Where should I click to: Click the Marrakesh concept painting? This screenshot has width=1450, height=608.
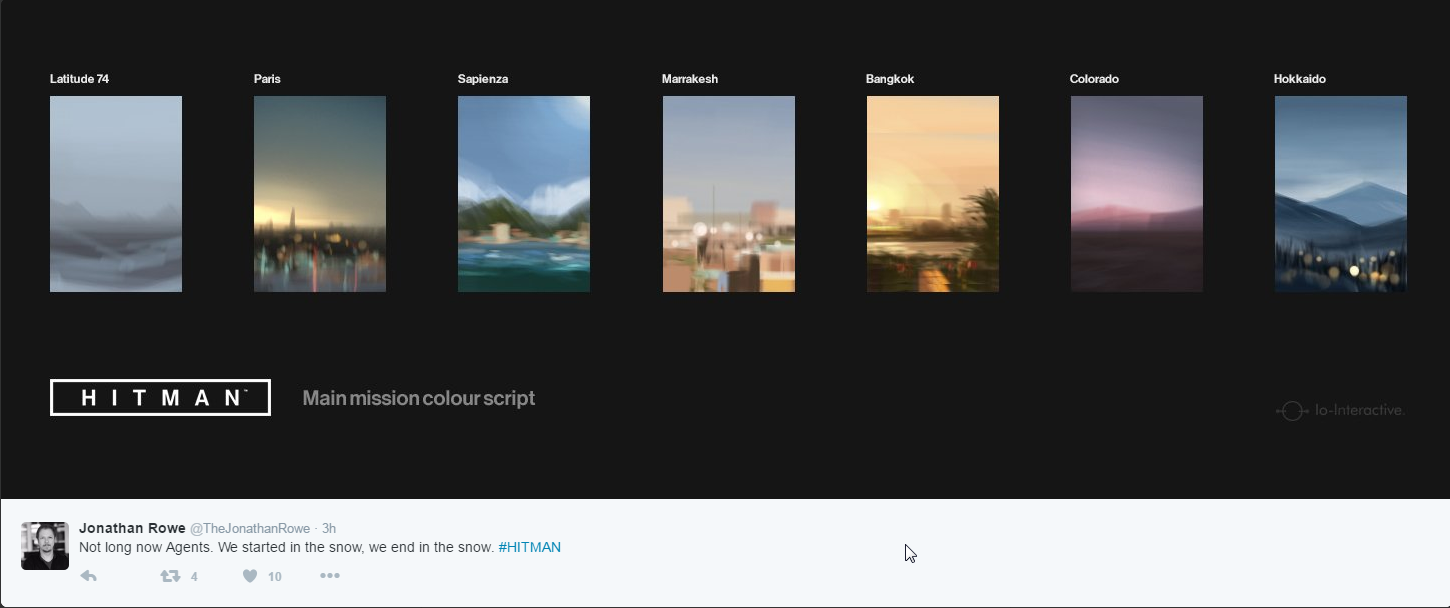point(729,194)
